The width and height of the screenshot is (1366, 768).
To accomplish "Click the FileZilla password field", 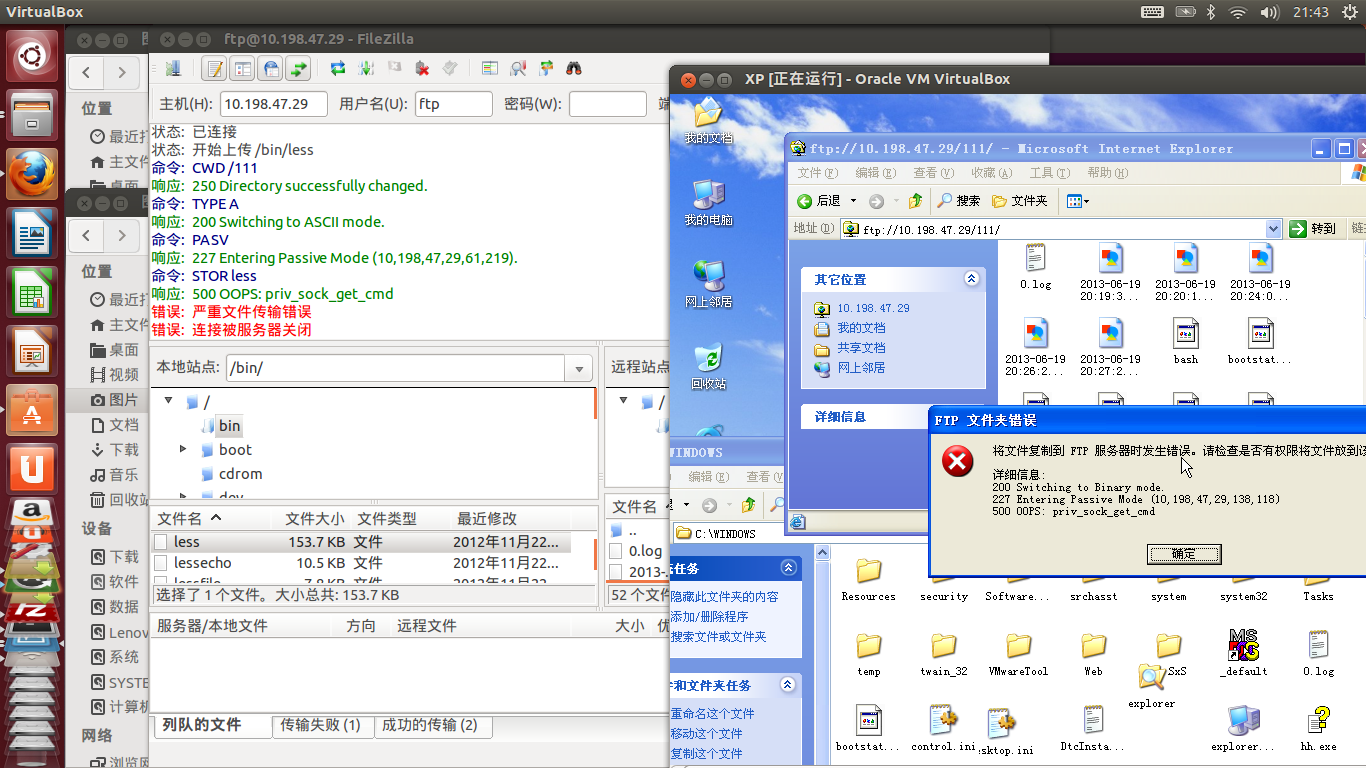I will tap(608, 104).
